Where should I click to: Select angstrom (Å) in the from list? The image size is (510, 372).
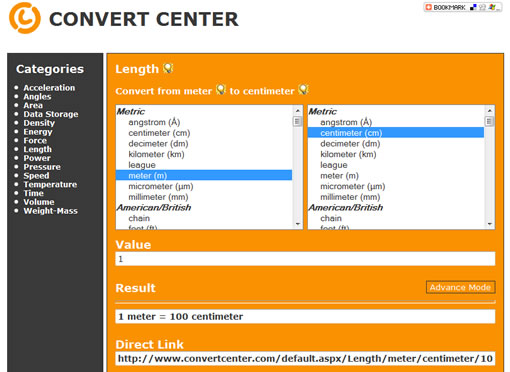coord(204,122)
